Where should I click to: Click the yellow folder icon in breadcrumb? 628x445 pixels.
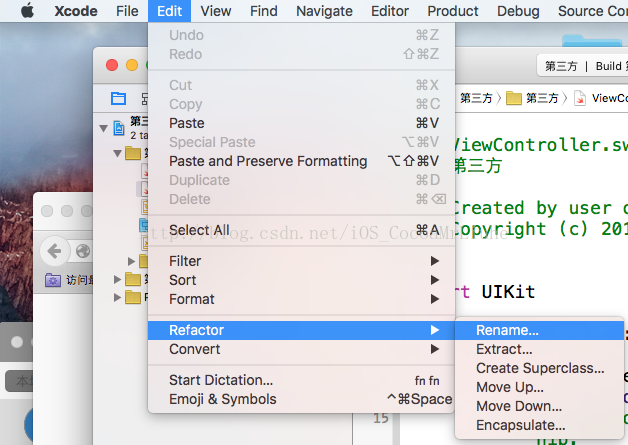click(514, 98)
